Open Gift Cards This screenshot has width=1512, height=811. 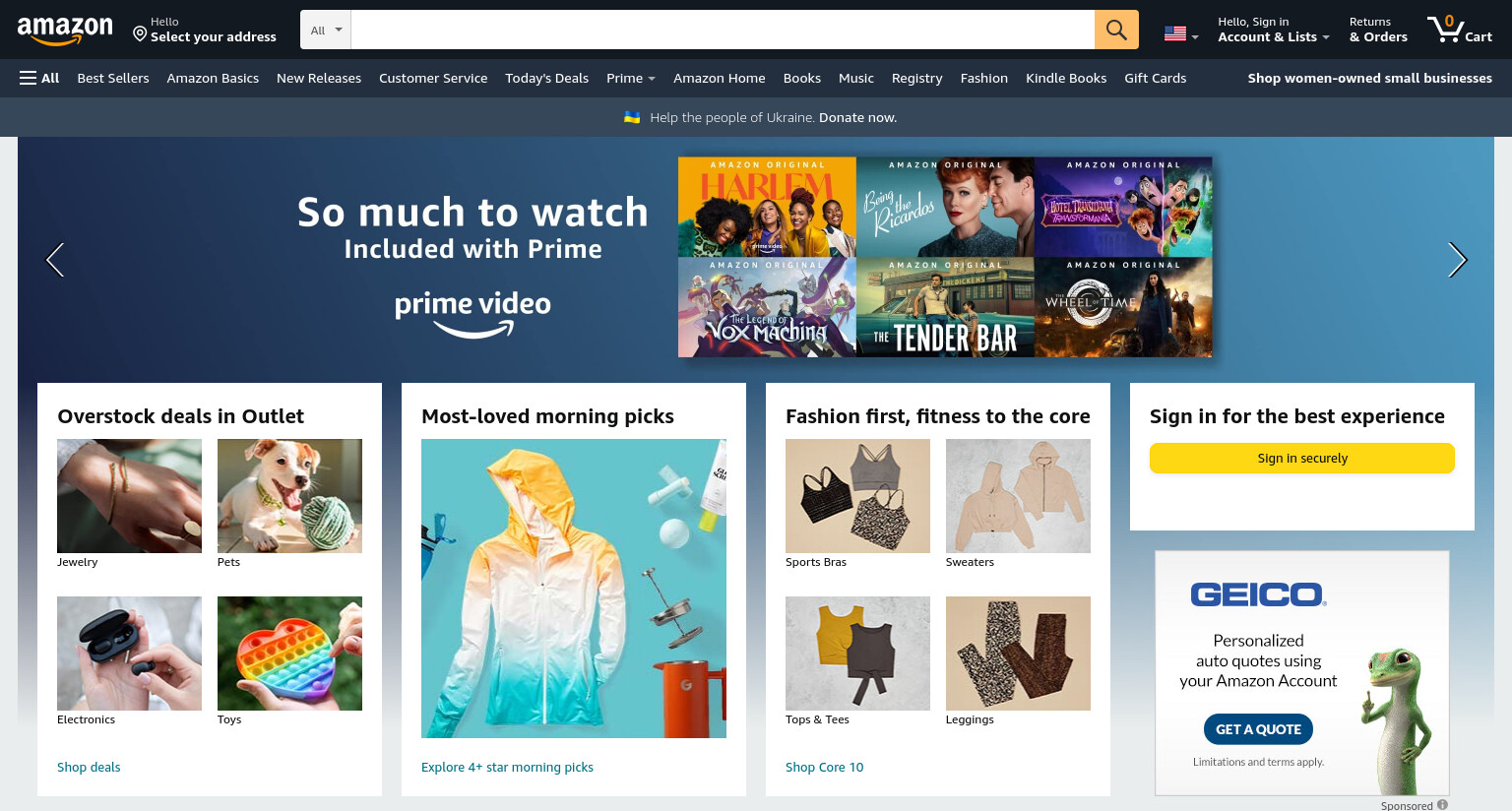point(1156,78)
